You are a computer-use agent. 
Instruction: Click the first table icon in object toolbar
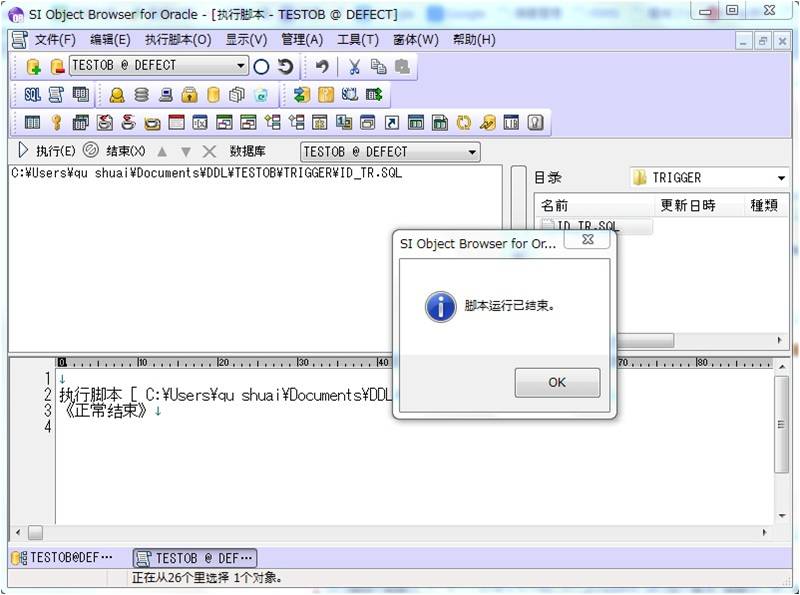click(33, 122)
